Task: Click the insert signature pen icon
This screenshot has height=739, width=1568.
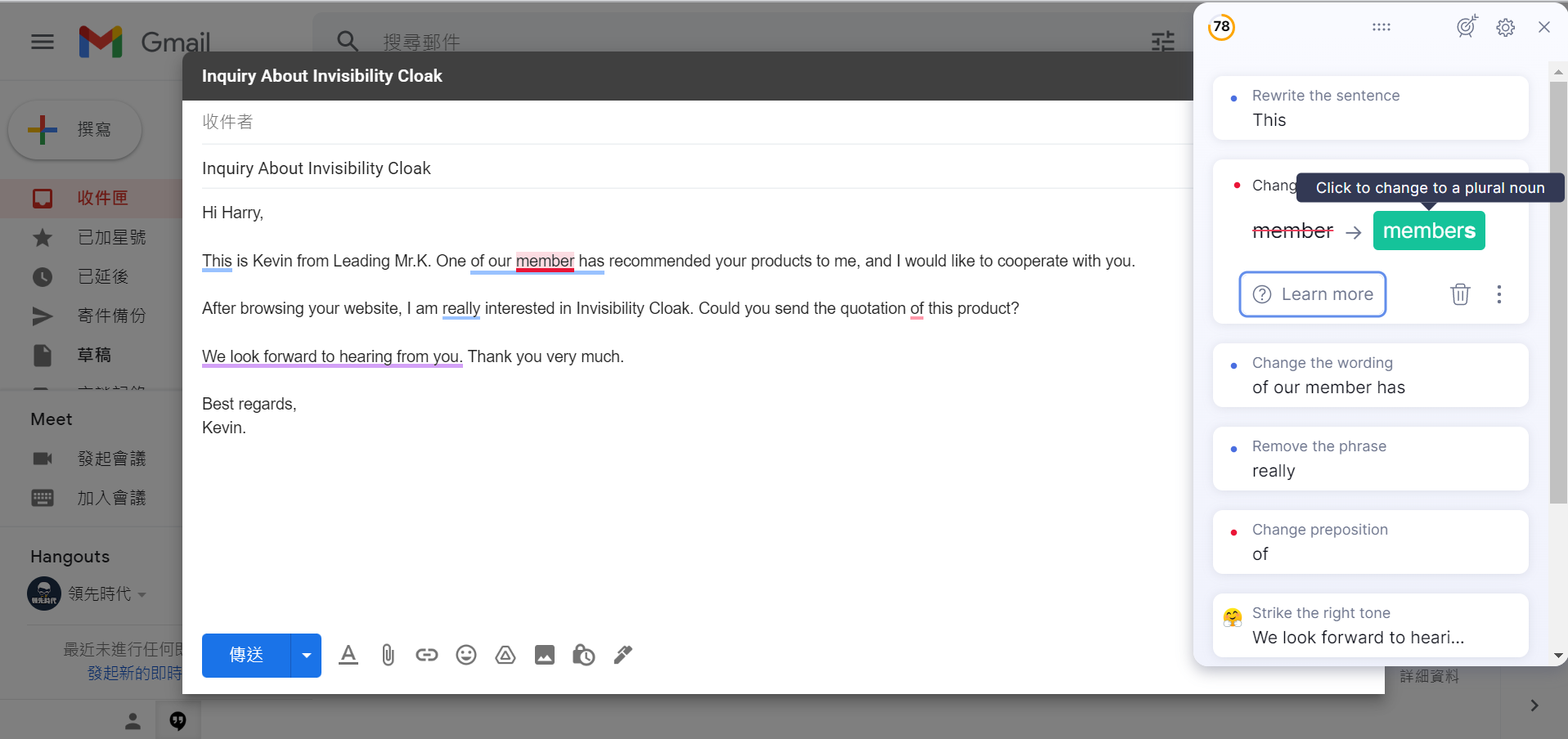Action: pyautogui.click(x=623, y=655)
